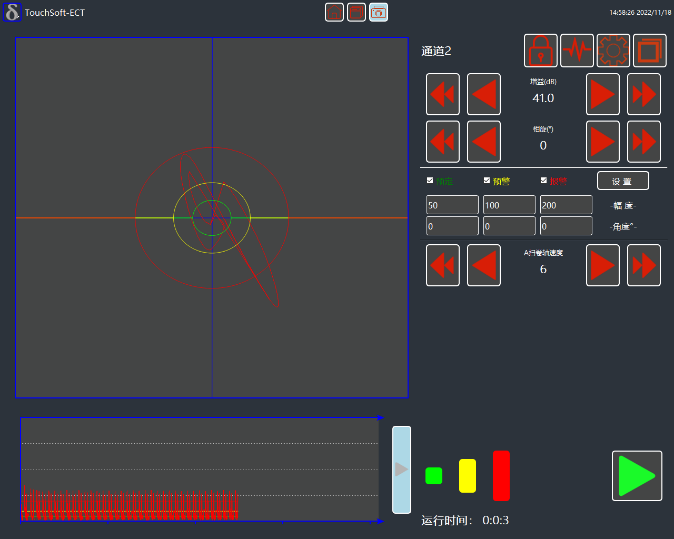Increase A-scan speed fast with double-right arrow
674x539 pixels.
(x=644, y=265)
